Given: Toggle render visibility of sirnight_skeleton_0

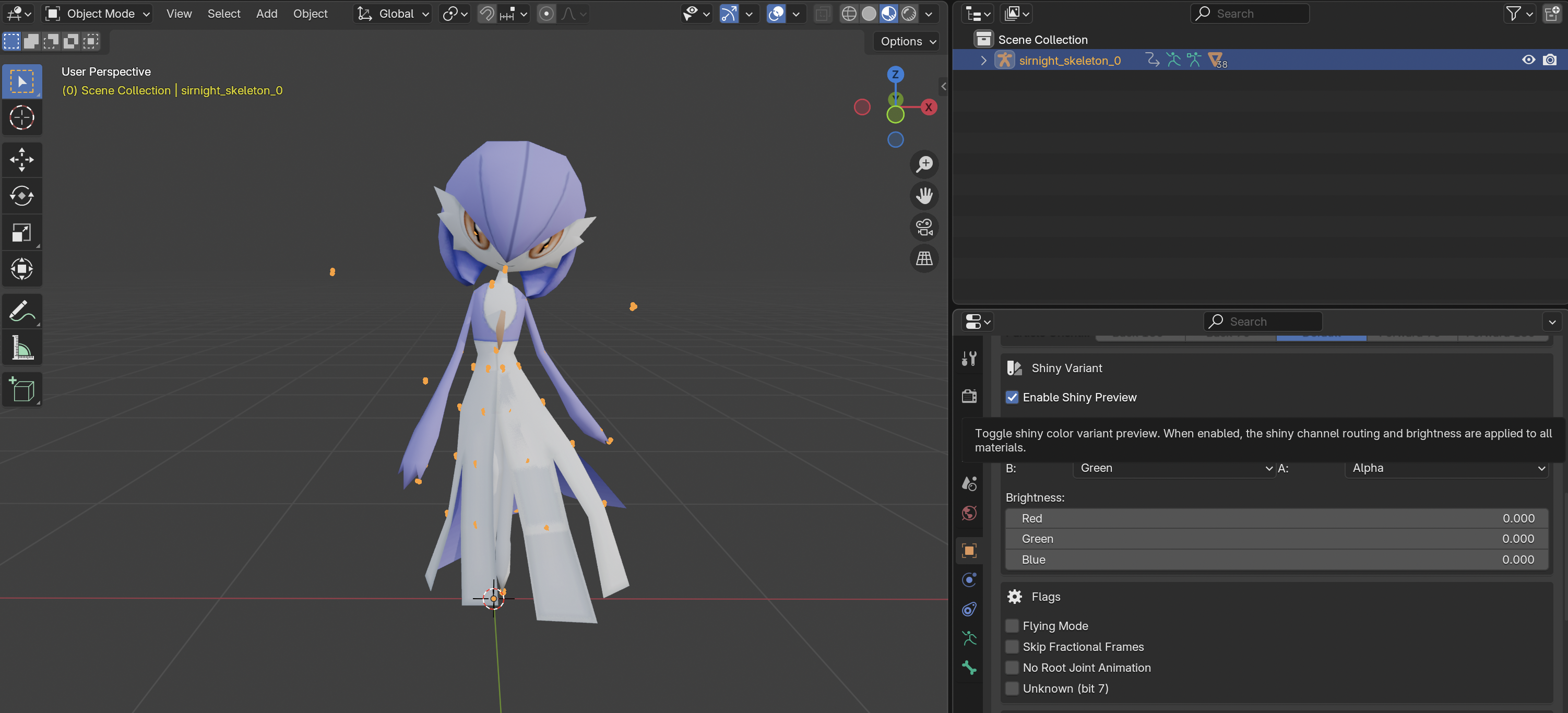Looking at the screenshot, I should click(1549, 60).
